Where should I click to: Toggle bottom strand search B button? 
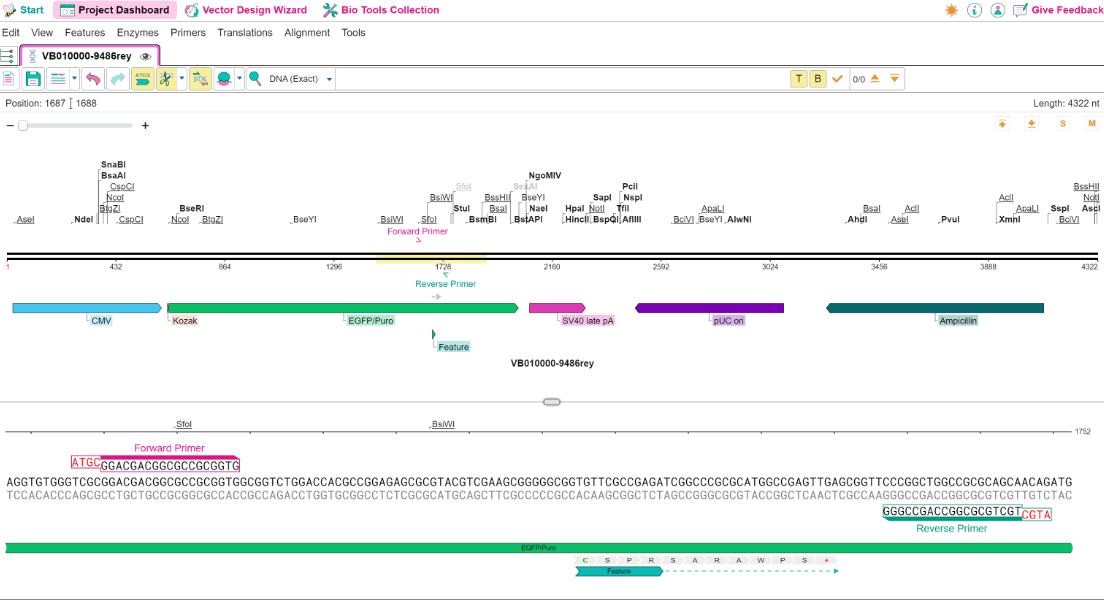click(817, 79)
